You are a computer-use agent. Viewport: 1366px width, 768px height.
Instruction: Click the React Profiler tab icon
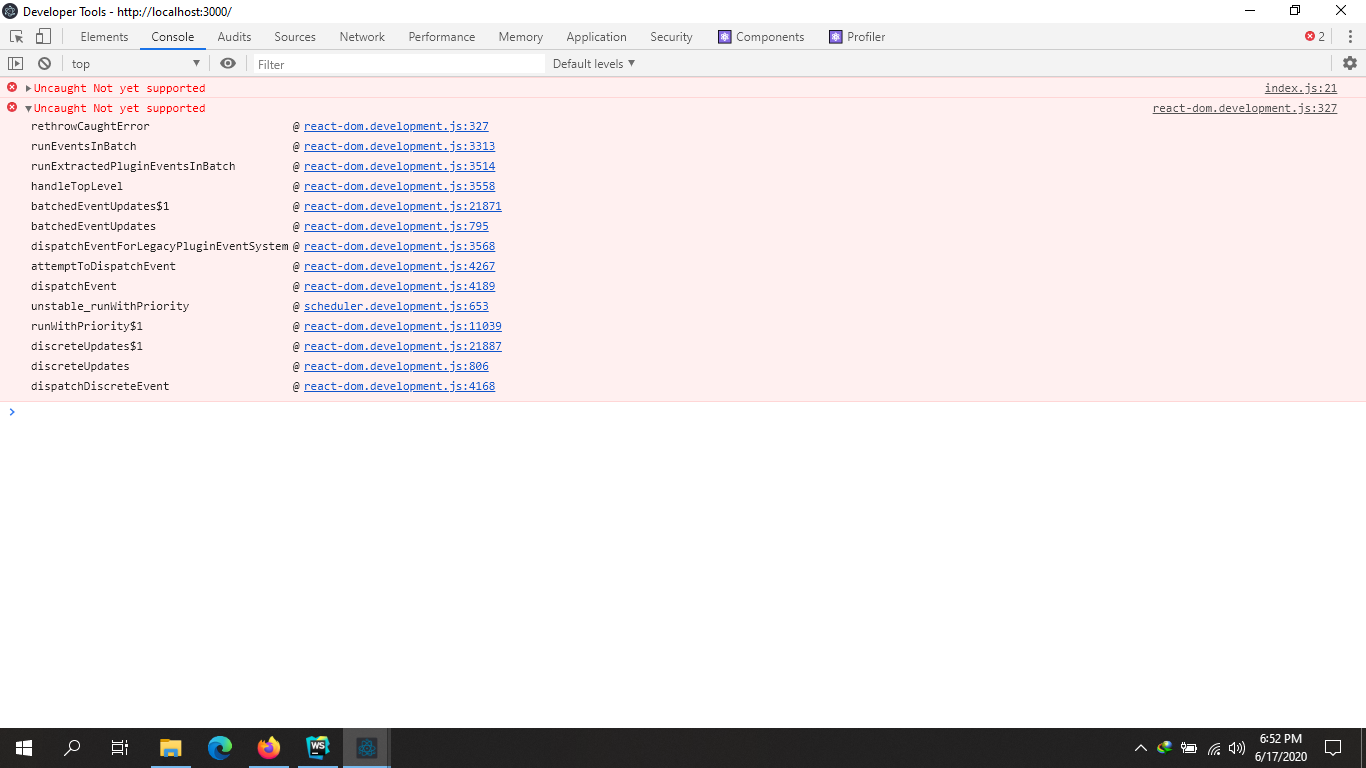point(836,37)
